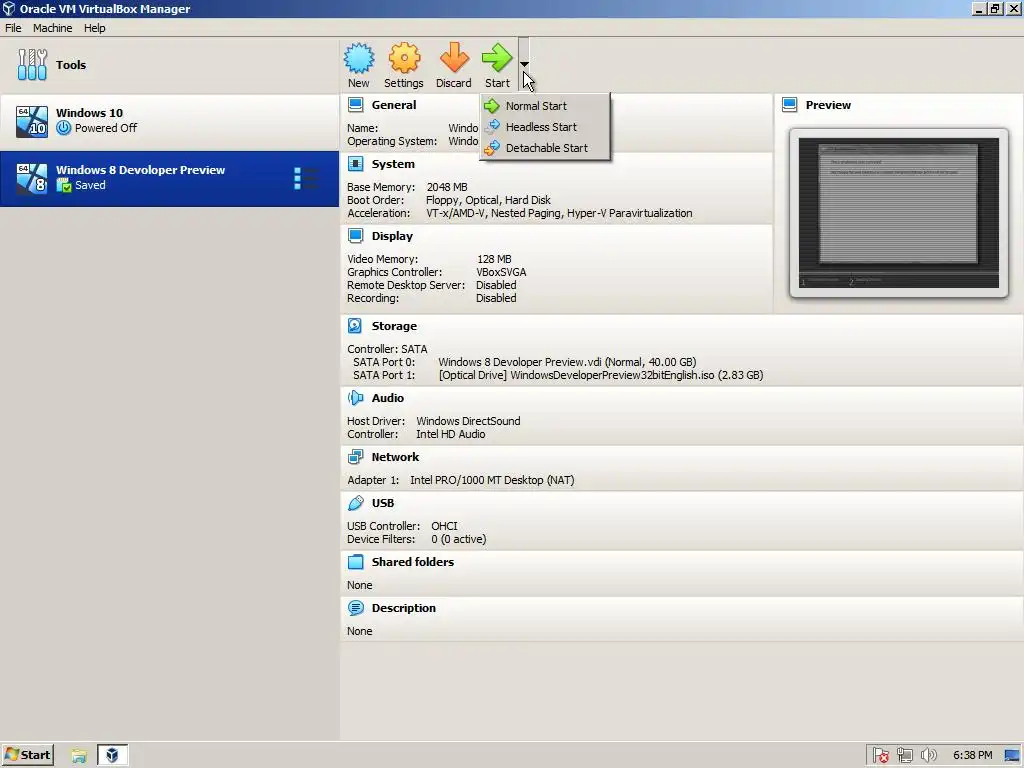This screenshot has width=1024, height=768.
Task: Open the Shared folders header link
Action: 413,562
